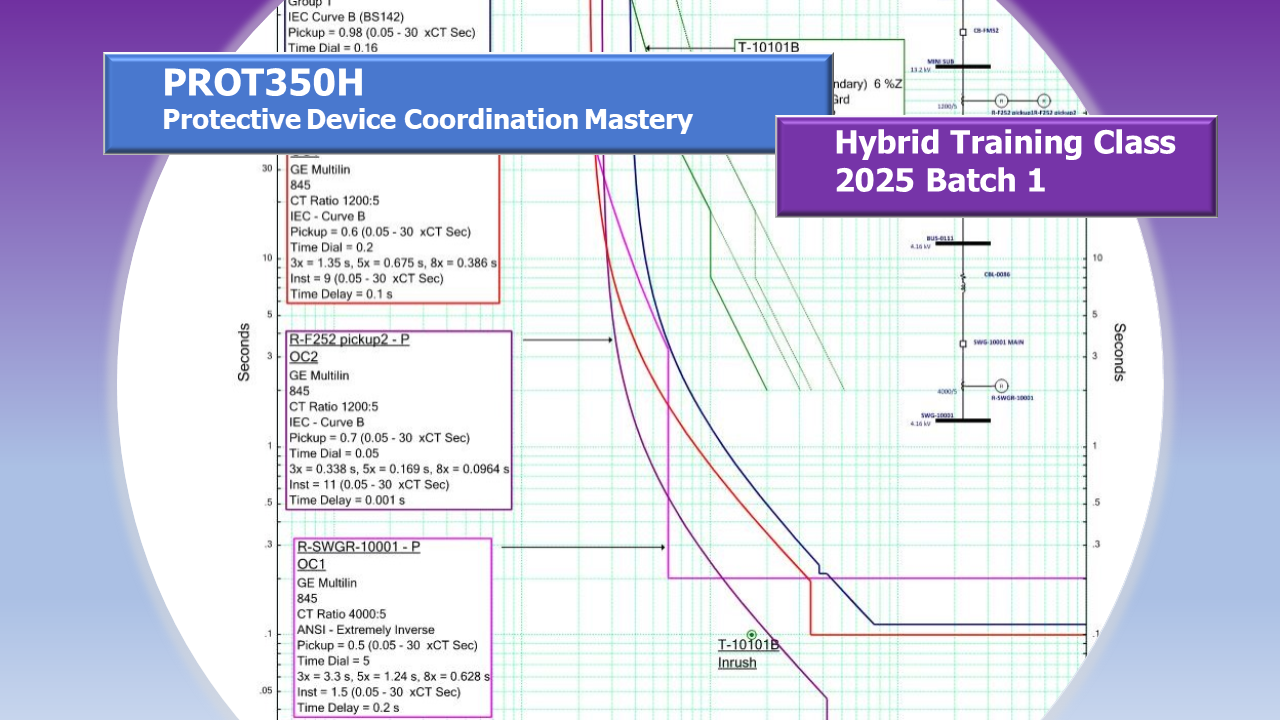Click the BUS-0111 bus bar
Image resolution: width=1280 pixels, height=720 pixels.
point(961,243)
